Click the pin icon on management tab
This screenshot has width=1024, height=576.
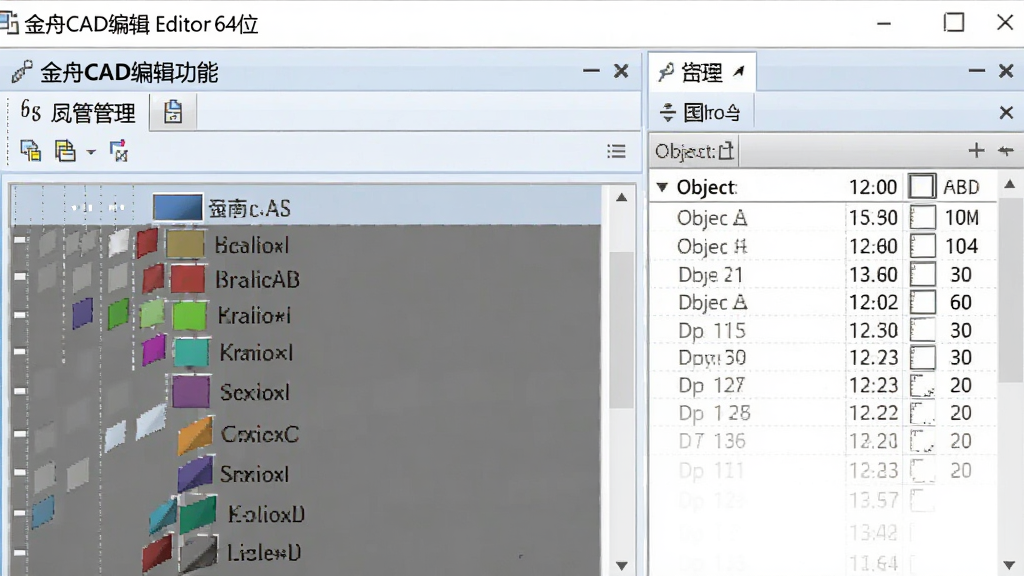(x=739, y=71)
